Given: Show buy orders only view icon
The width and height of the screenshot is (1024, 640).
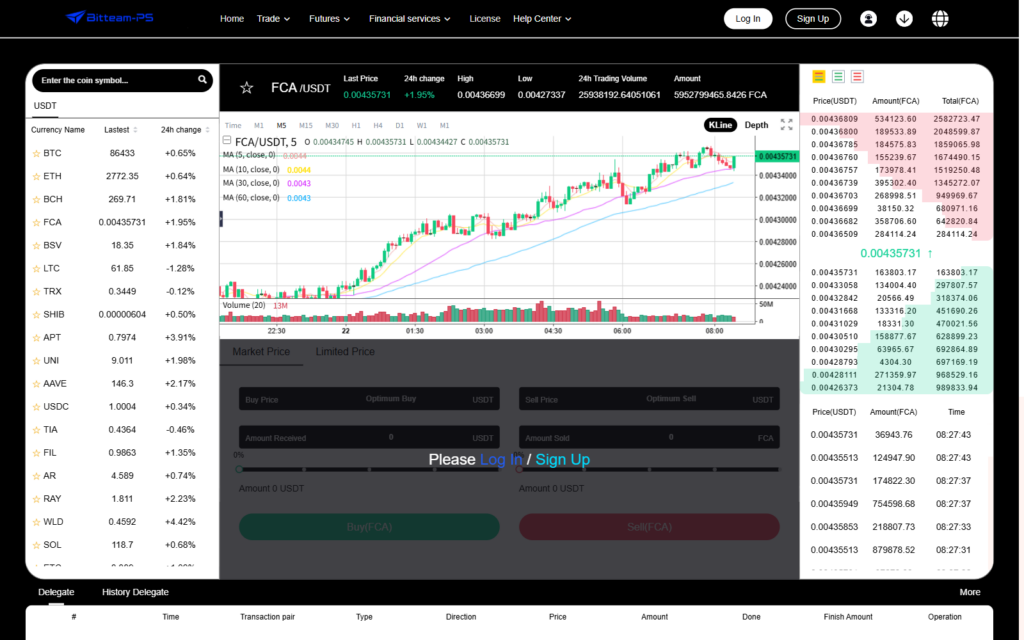Looking at the screenshot, I should pyautogui.click(x=838, y=76).
